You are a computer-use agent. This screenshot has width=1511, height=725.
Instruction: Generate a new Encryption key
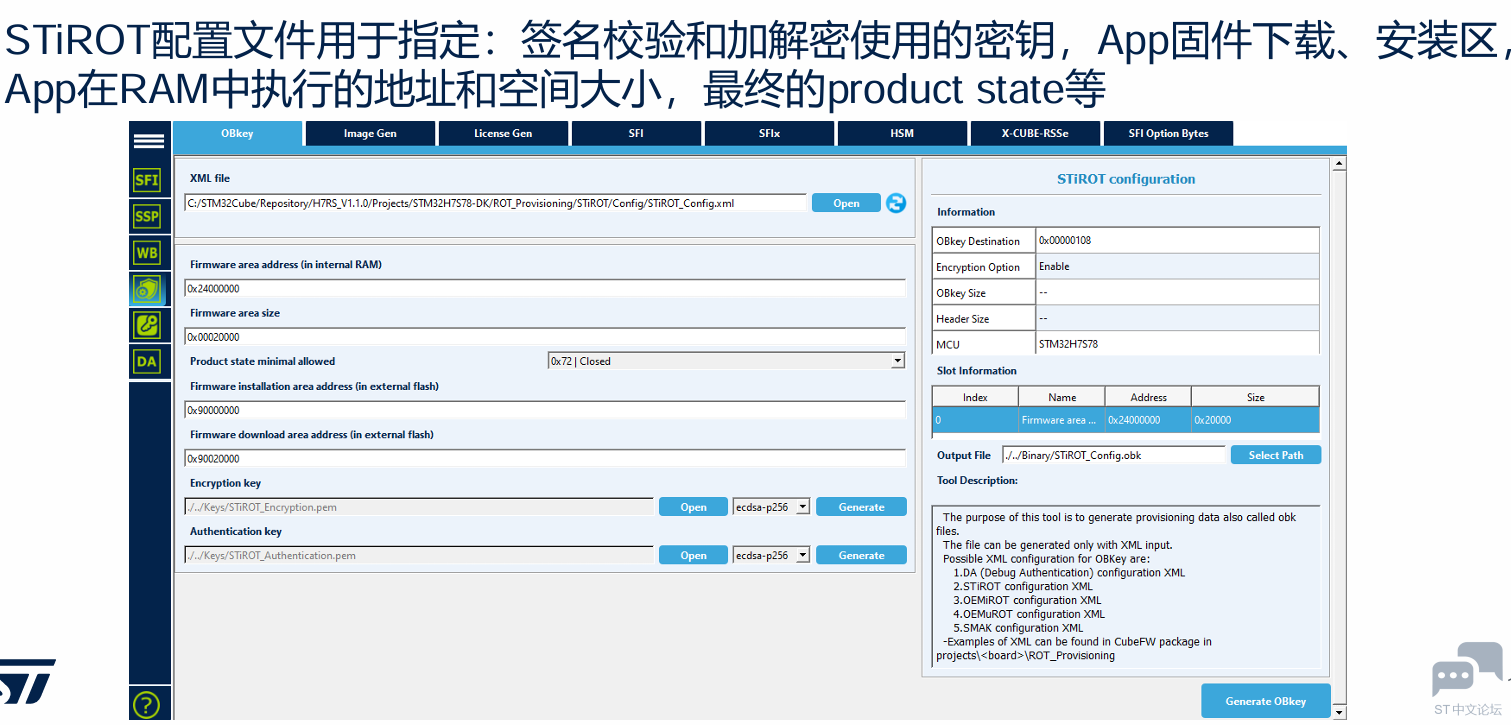pyautogui.click(x=861, y=507)
